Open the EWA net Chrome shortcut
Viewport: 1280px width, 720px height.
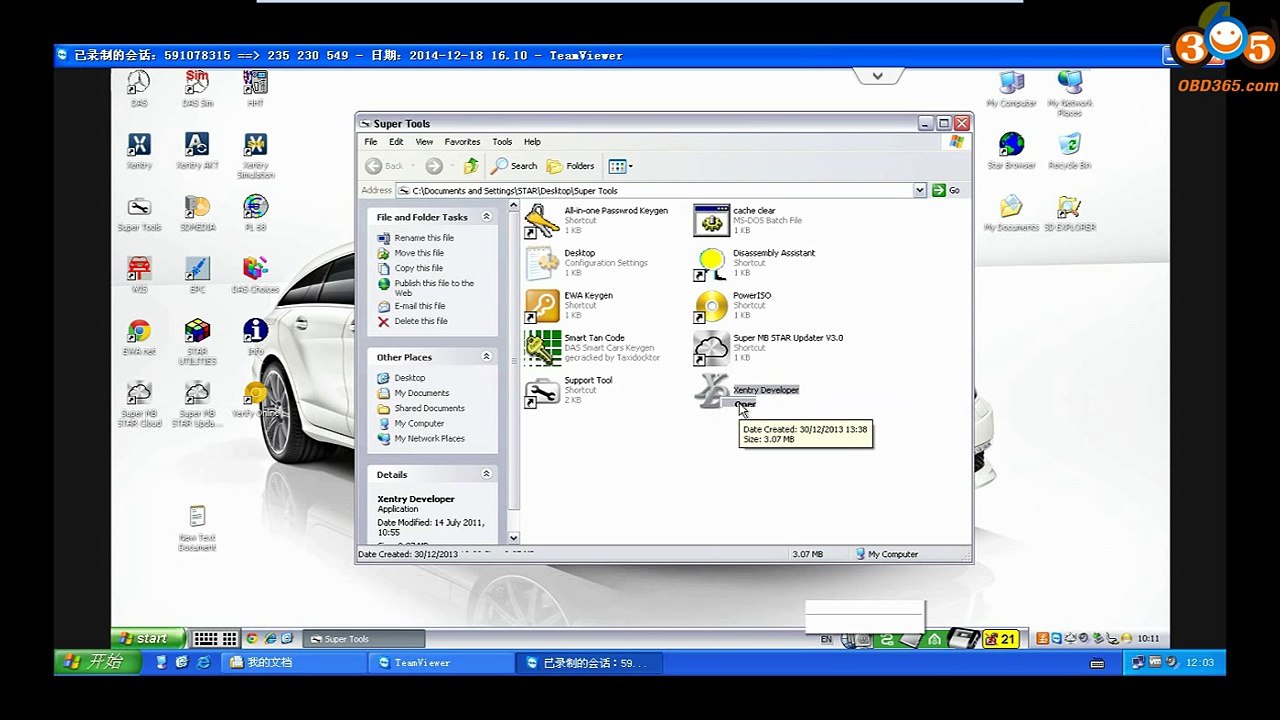(139, 336)
